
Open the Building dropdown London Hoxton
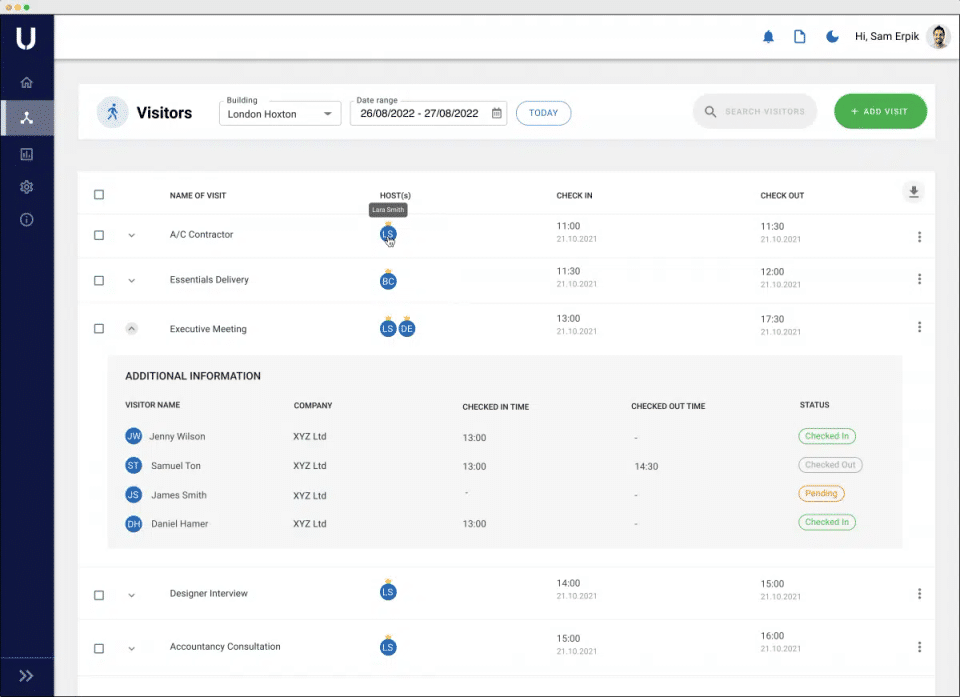[x=280, y=113]
